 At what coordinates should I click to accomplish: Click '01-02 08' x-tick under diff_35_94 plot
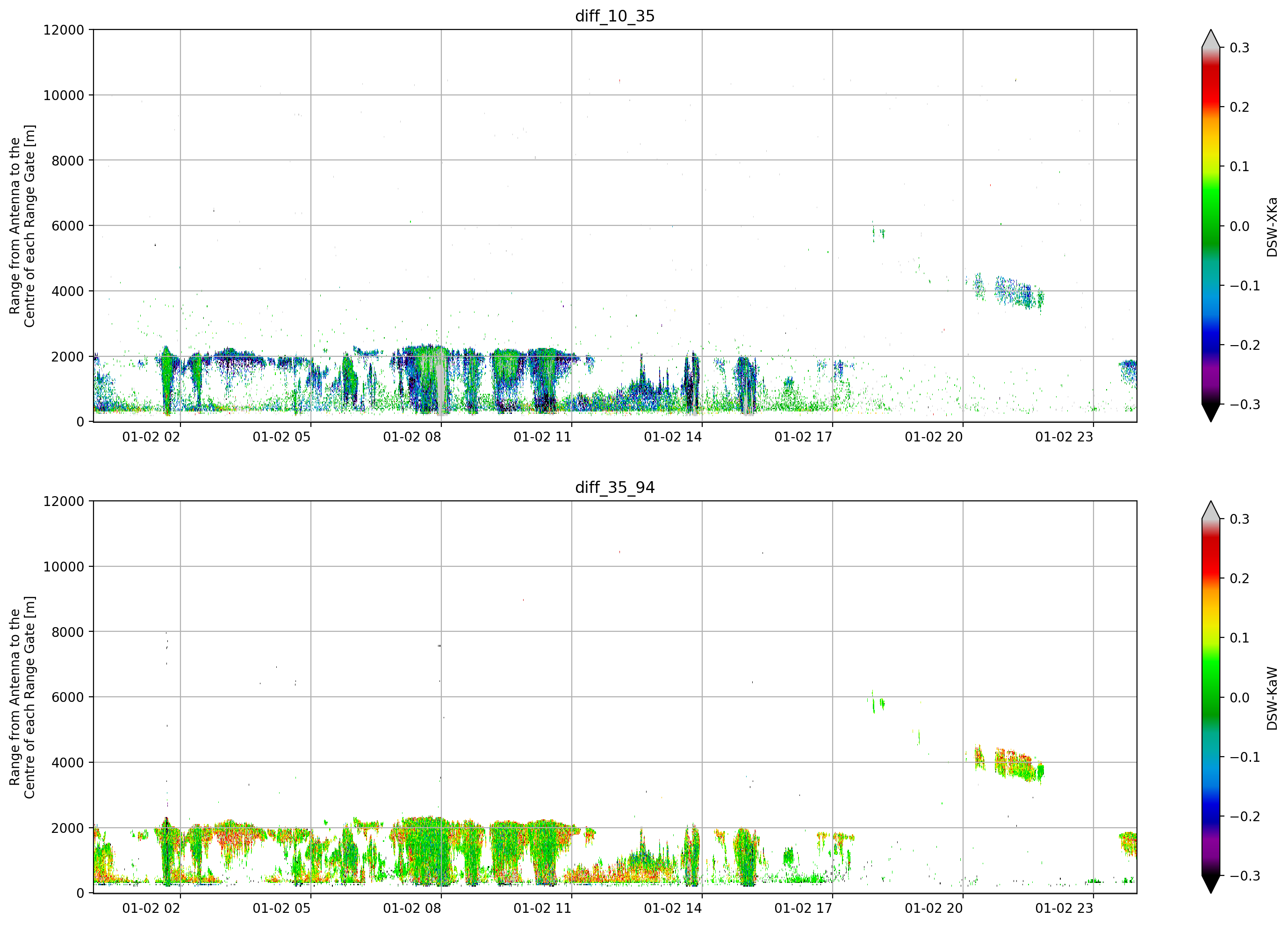(412, 909)
